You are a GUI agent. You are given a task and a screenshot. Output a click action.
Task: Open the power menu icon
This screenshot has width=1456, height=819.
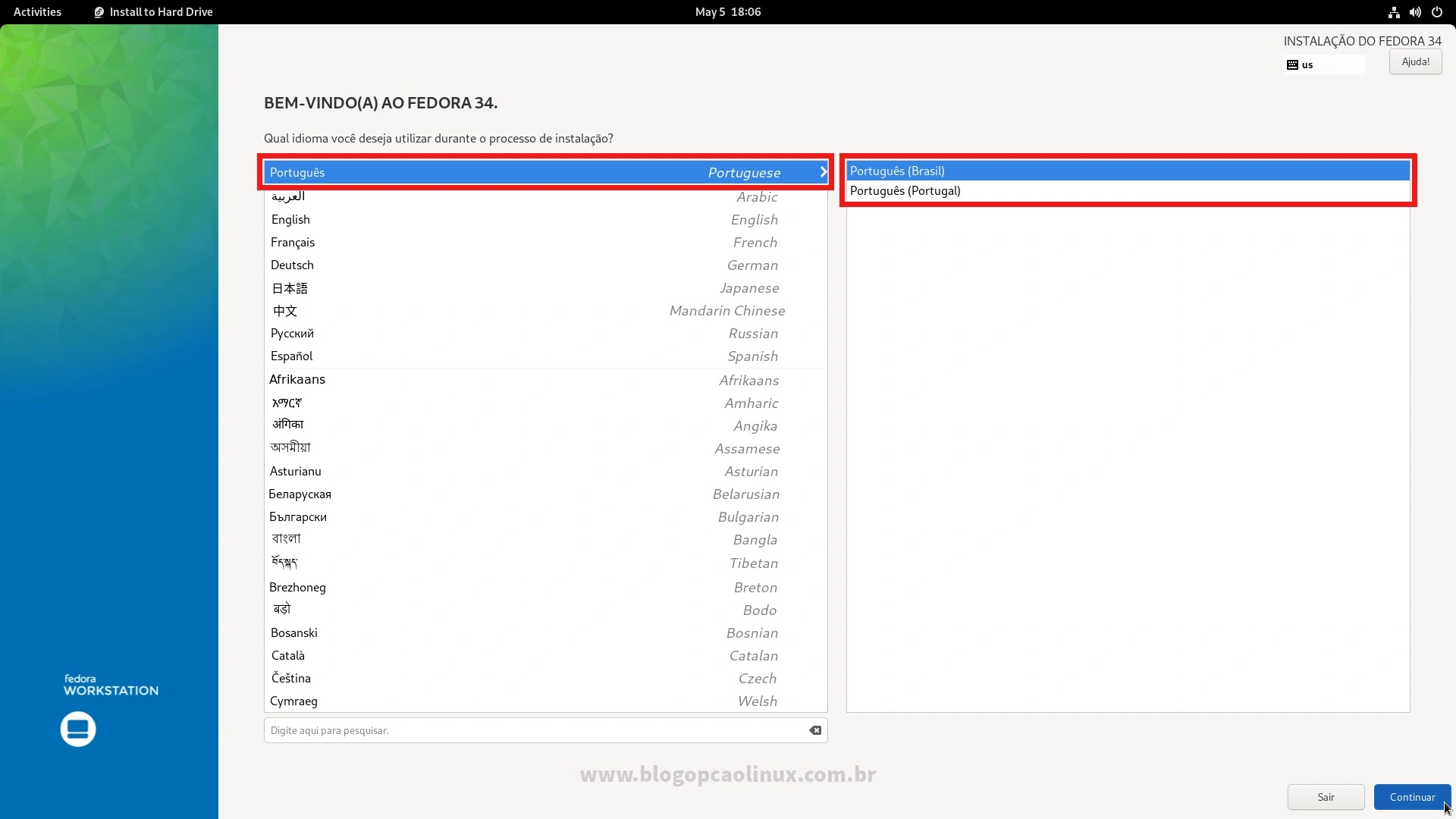(x=1436, y=12)
